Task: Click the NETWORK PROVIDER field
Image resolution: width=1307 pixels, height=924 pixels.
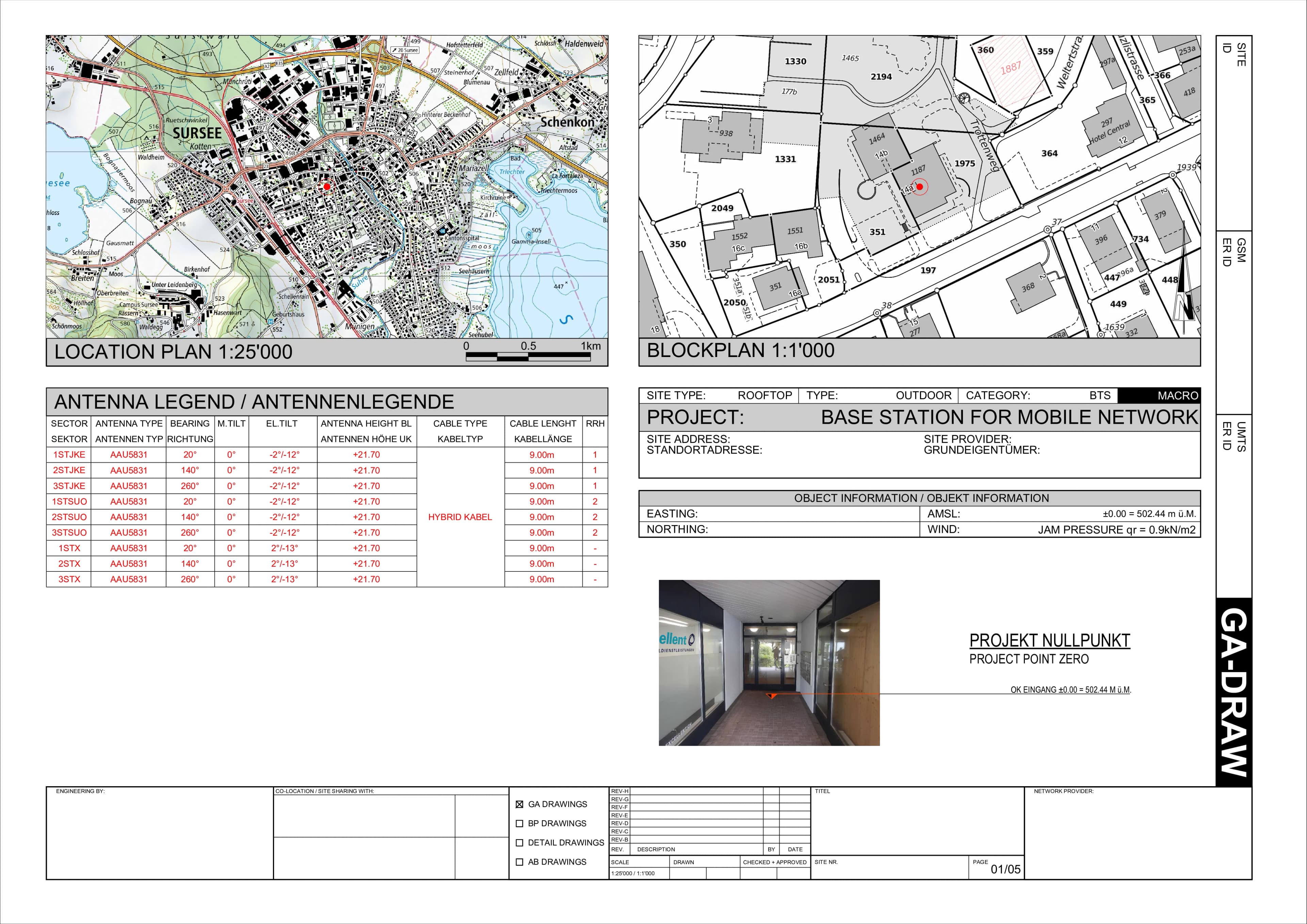Action: [1137, 833]
